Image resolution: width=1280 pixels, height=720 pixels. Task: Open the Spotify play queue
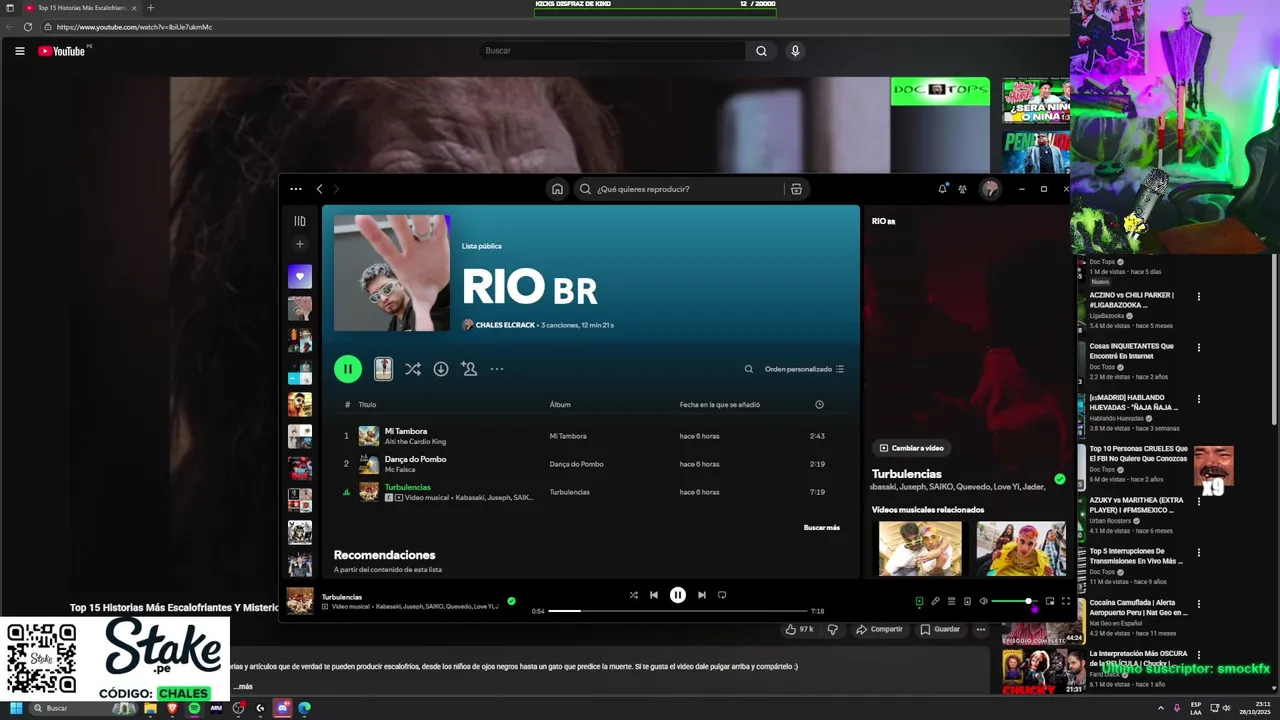951,601
